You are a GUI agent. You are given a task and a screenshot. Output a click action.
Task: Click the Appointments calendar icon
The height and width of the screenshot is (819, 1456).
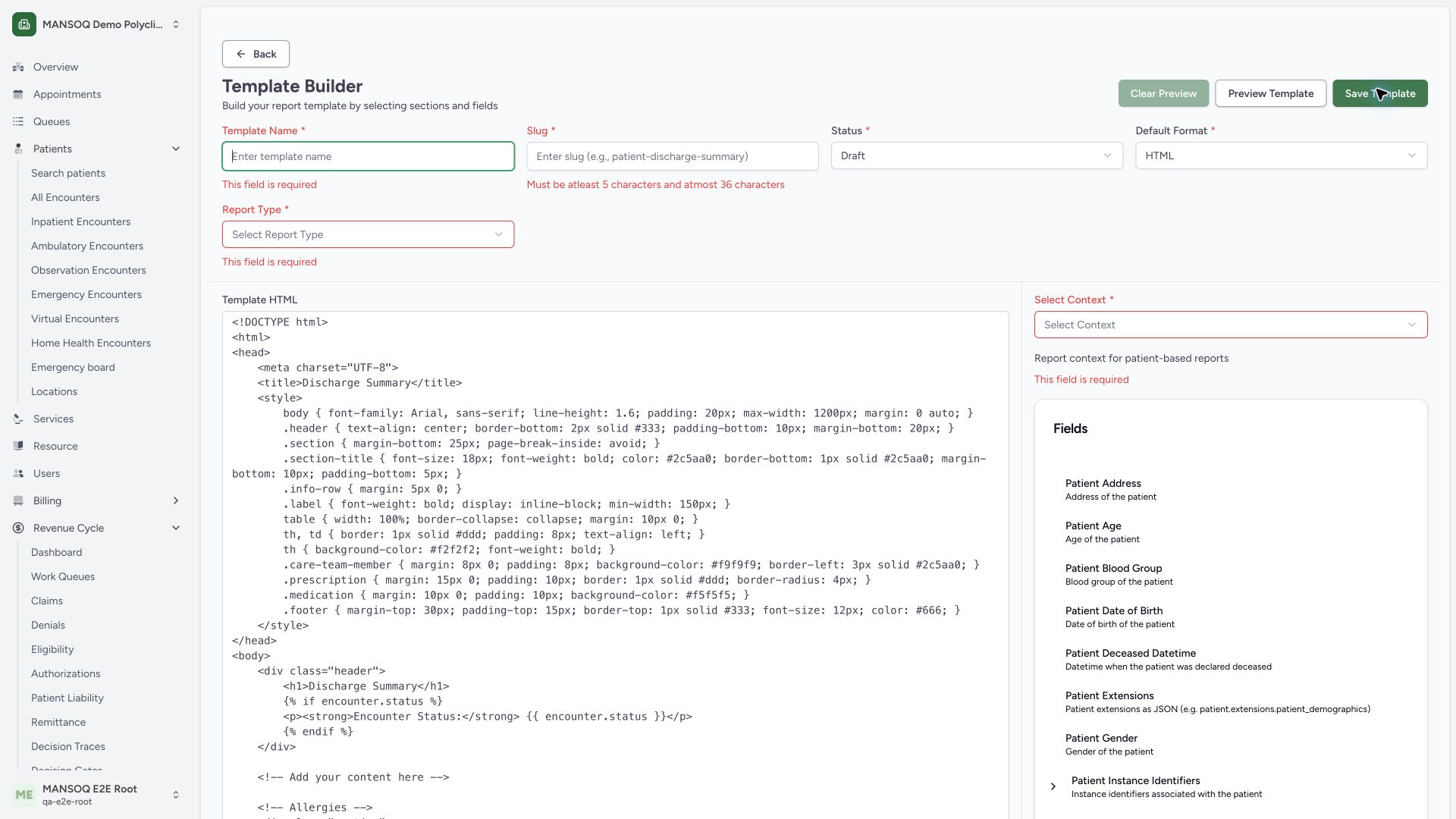point(18,95)
